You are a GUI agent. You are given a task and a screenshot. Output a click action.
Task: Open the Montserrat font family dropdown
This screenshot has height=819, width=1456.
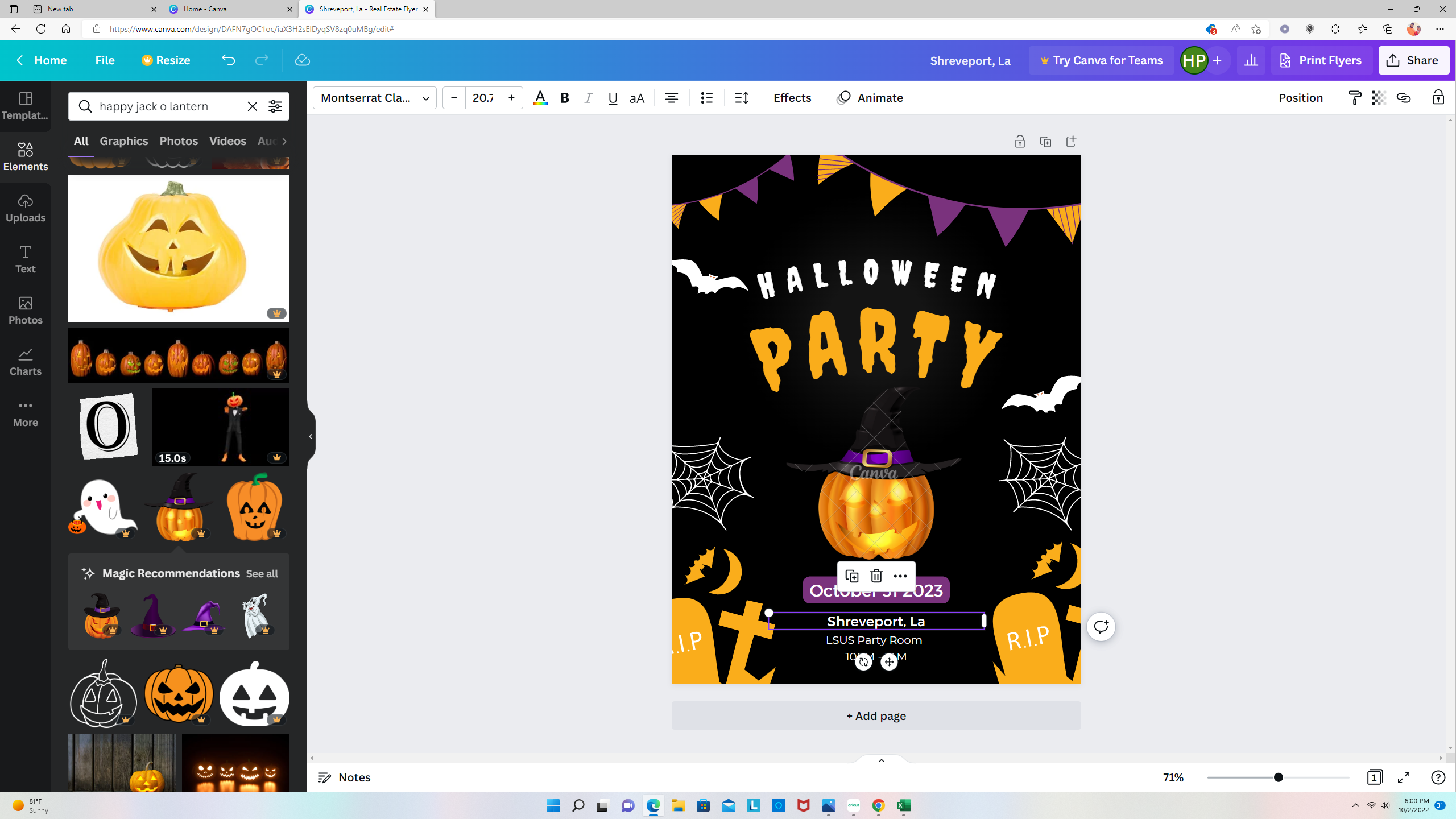pos(374,97)
